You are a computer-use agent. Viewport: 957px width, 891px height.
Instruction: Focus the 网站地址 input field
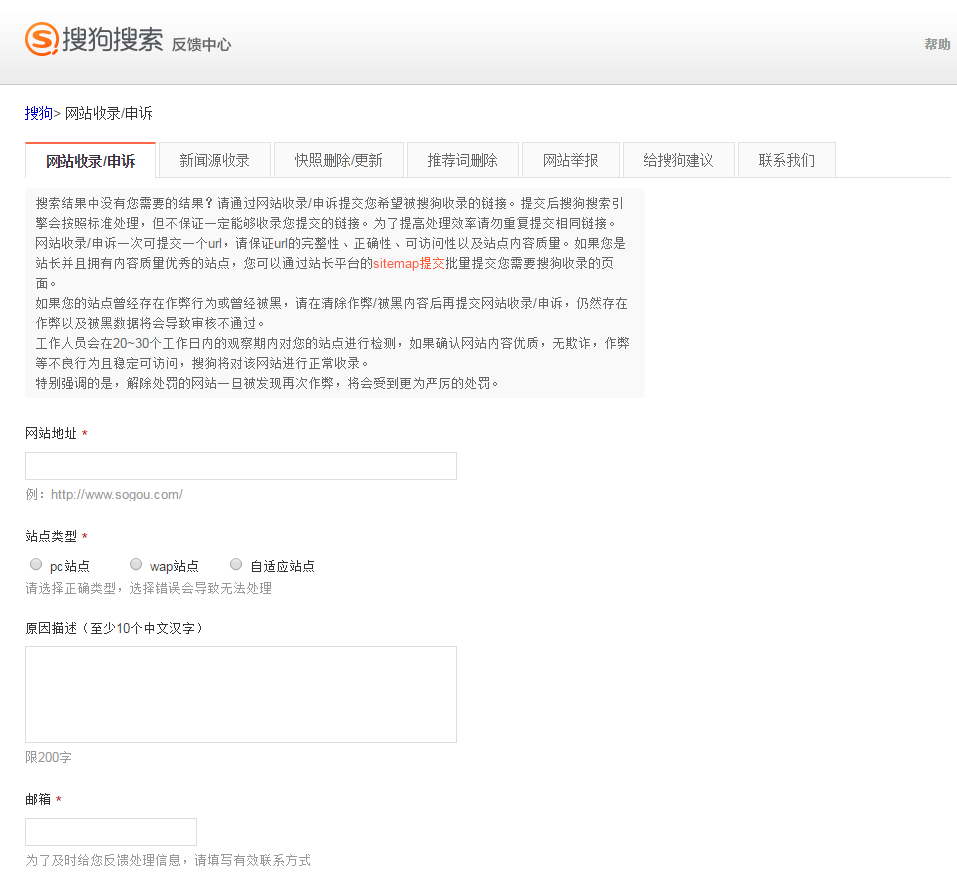[x=240, y=466]
